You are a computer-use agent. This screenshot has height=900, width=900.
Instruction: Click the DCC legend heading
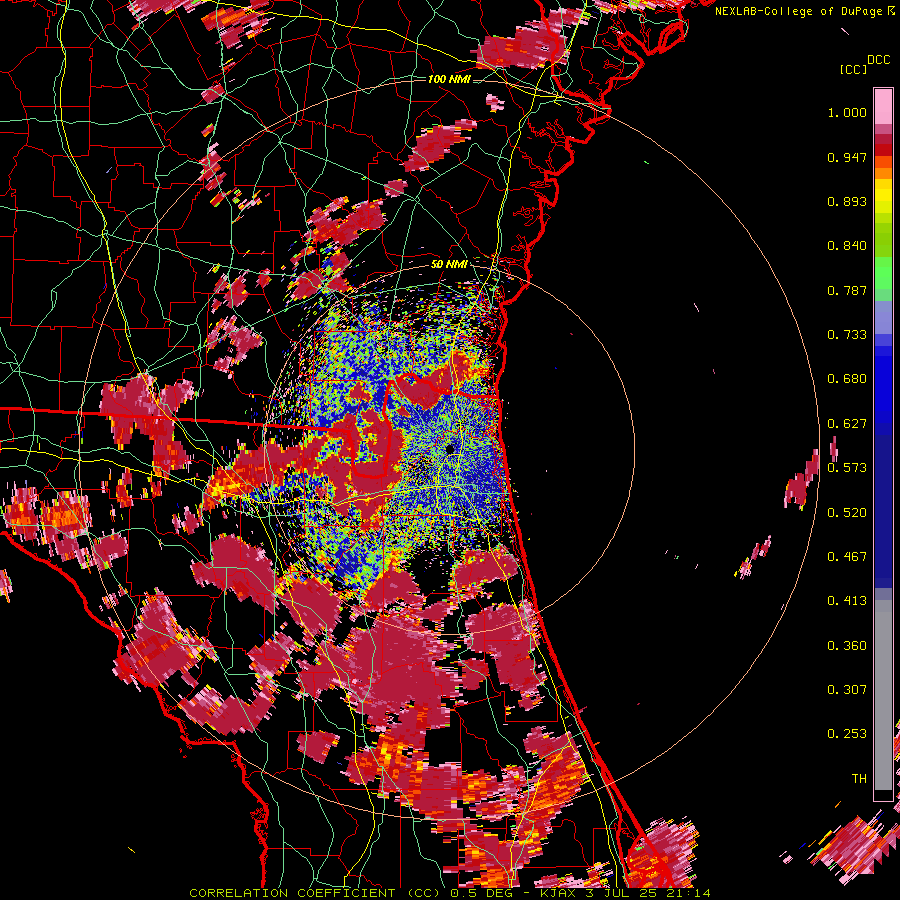coord(878,60)
